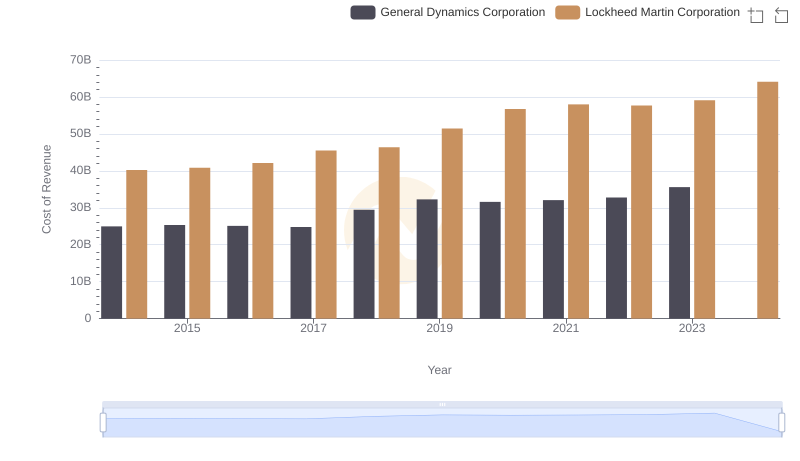This screenshot has height=461, width=800.
Task: Click Lockheed Martin bar for 2023
Action: (x=704, y=209)
